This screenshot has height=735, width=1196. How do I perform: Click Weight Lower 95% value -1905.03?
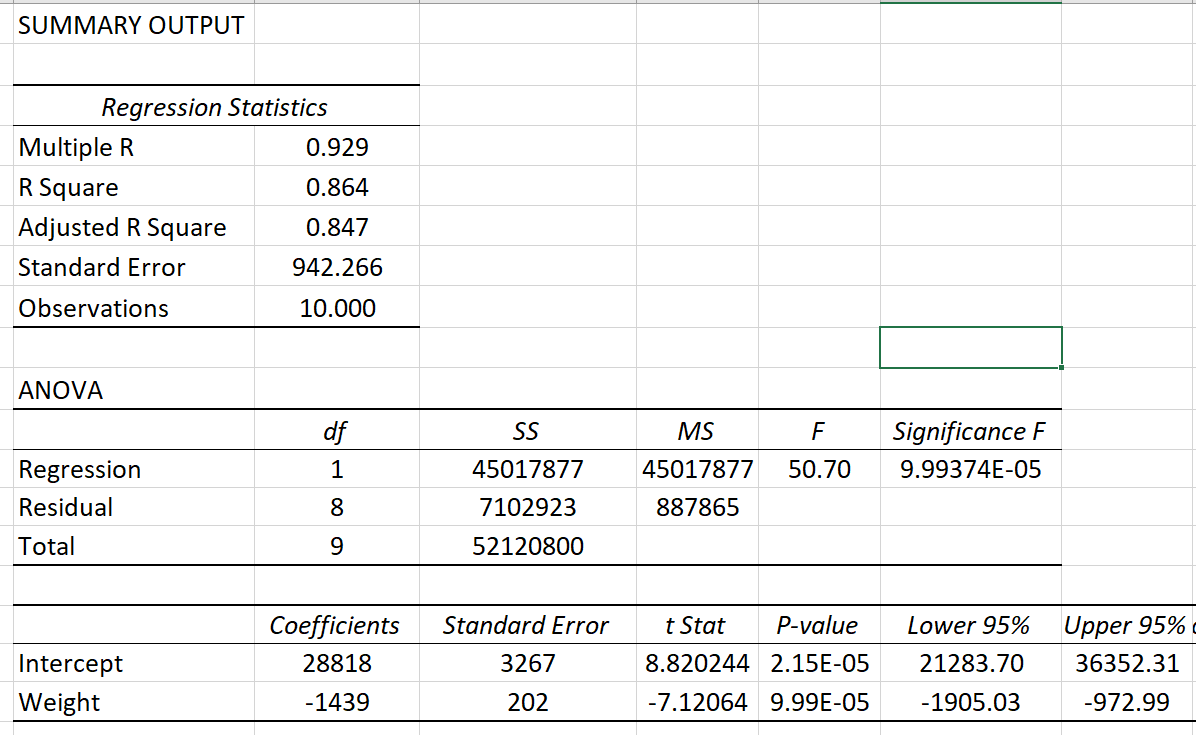(970, 701)
